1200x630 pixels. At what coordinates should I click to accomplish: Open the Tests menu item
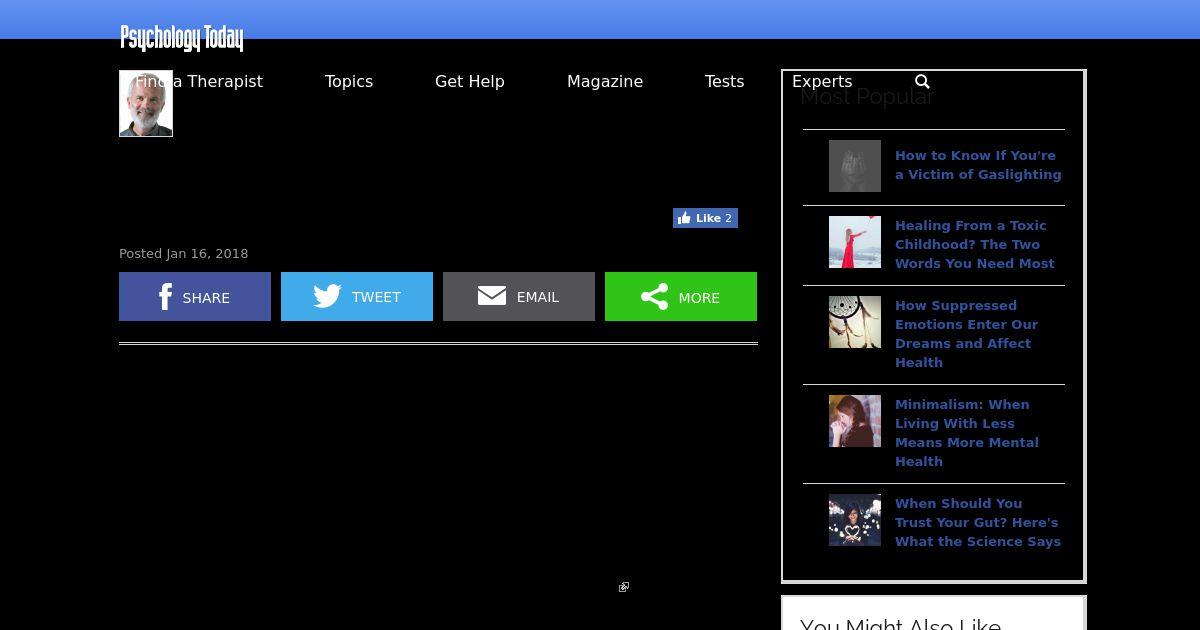coord(724,82)
